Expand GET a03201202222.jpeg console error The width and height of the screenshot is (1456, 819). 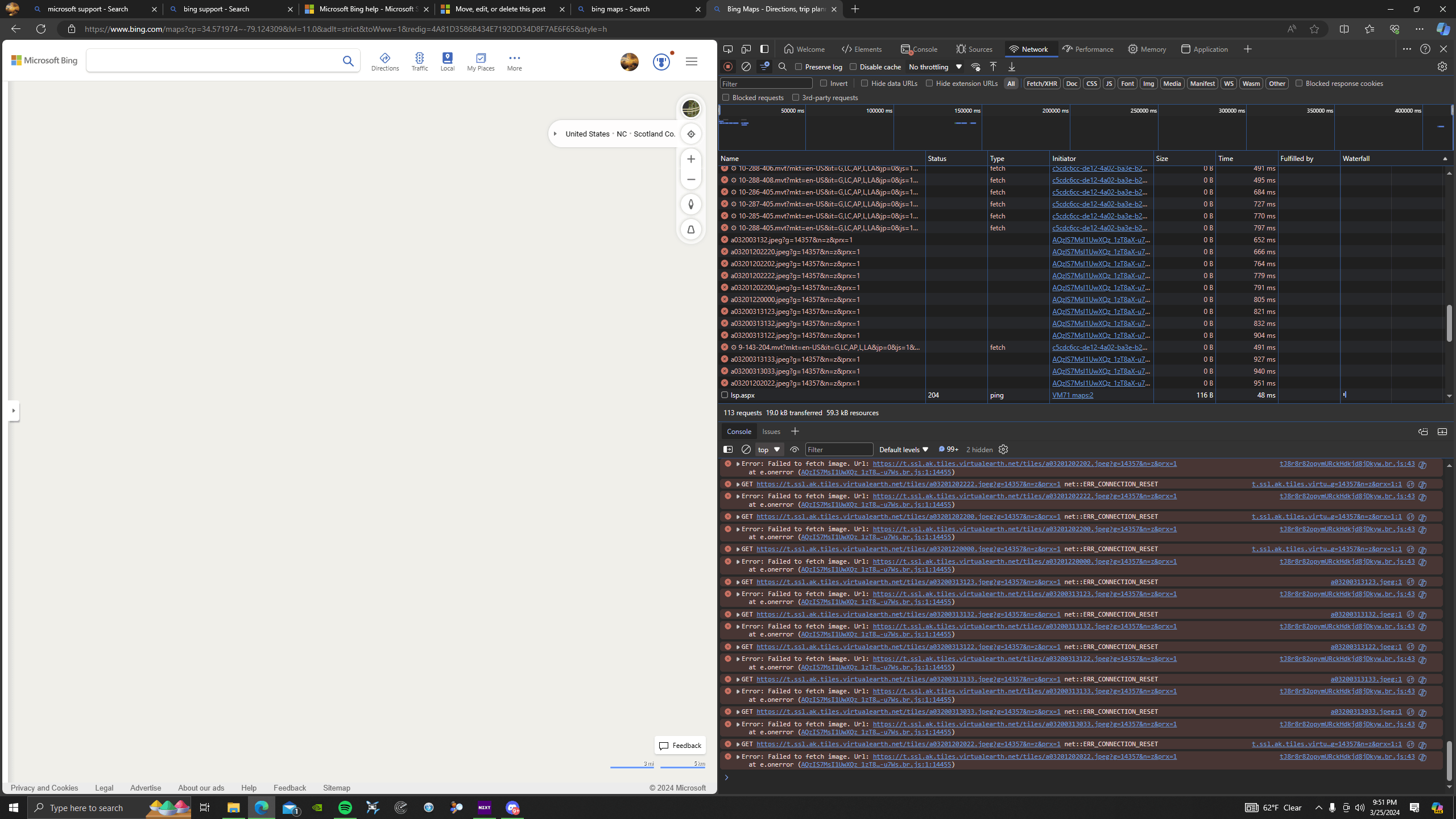click(738, 485)
